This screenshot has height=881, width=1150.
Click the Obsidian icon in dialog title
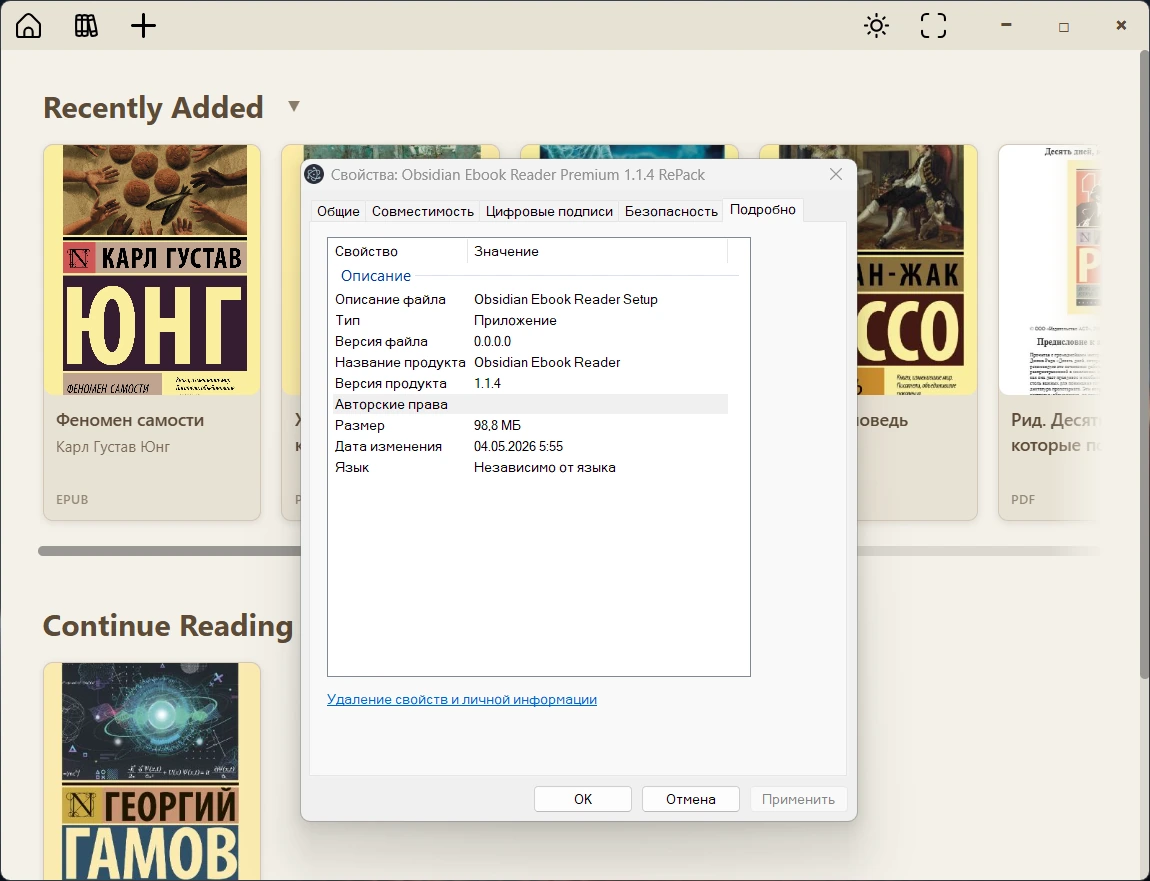[314, 174]
